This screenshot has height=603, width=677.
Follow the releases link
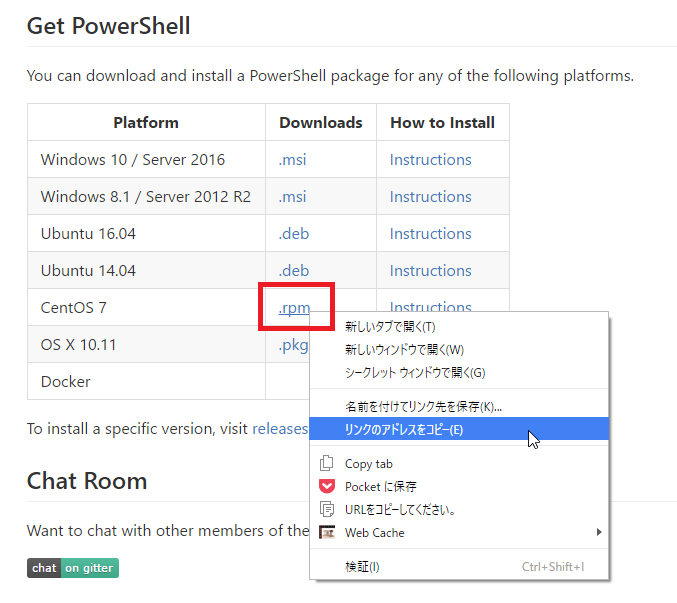pyautogui.click(x=280, y=429)
